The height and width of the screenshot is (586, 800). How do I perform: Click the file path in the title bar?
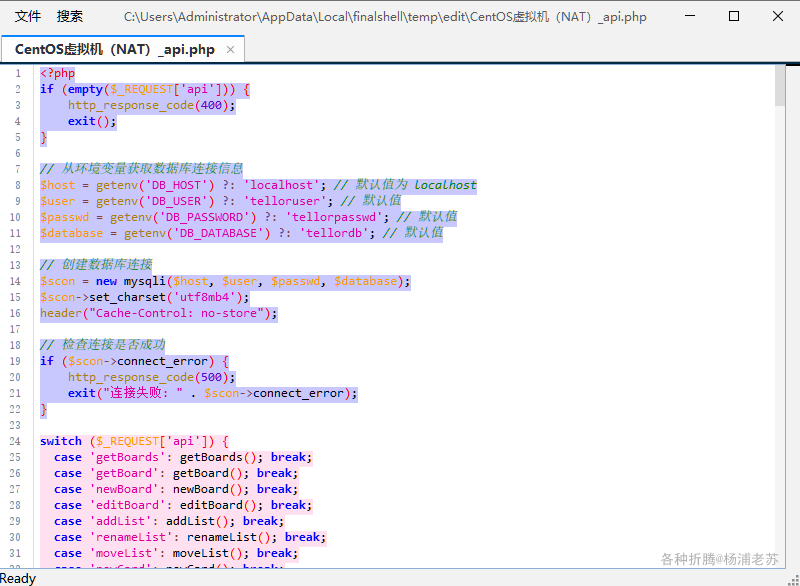coord(385,17)
